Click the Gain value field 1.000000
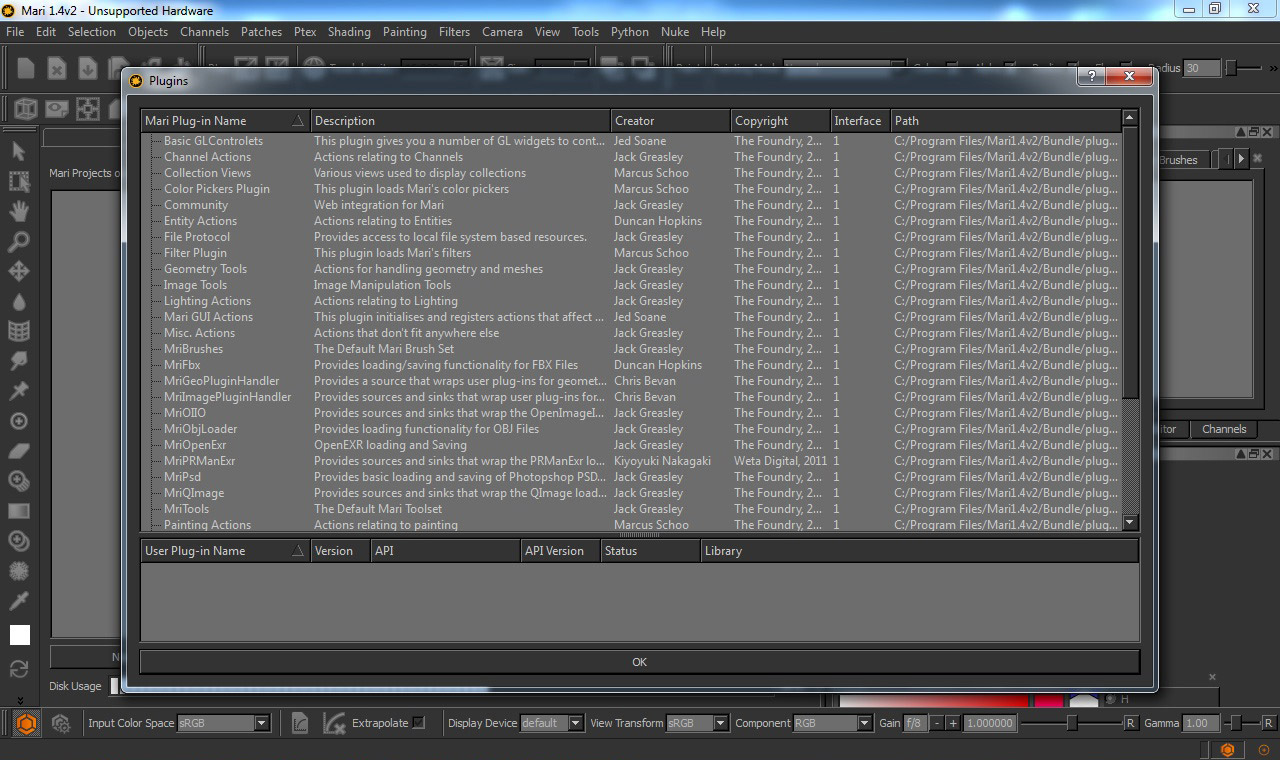The height and width of the screenshot is (760, 1280). [990, 723]
